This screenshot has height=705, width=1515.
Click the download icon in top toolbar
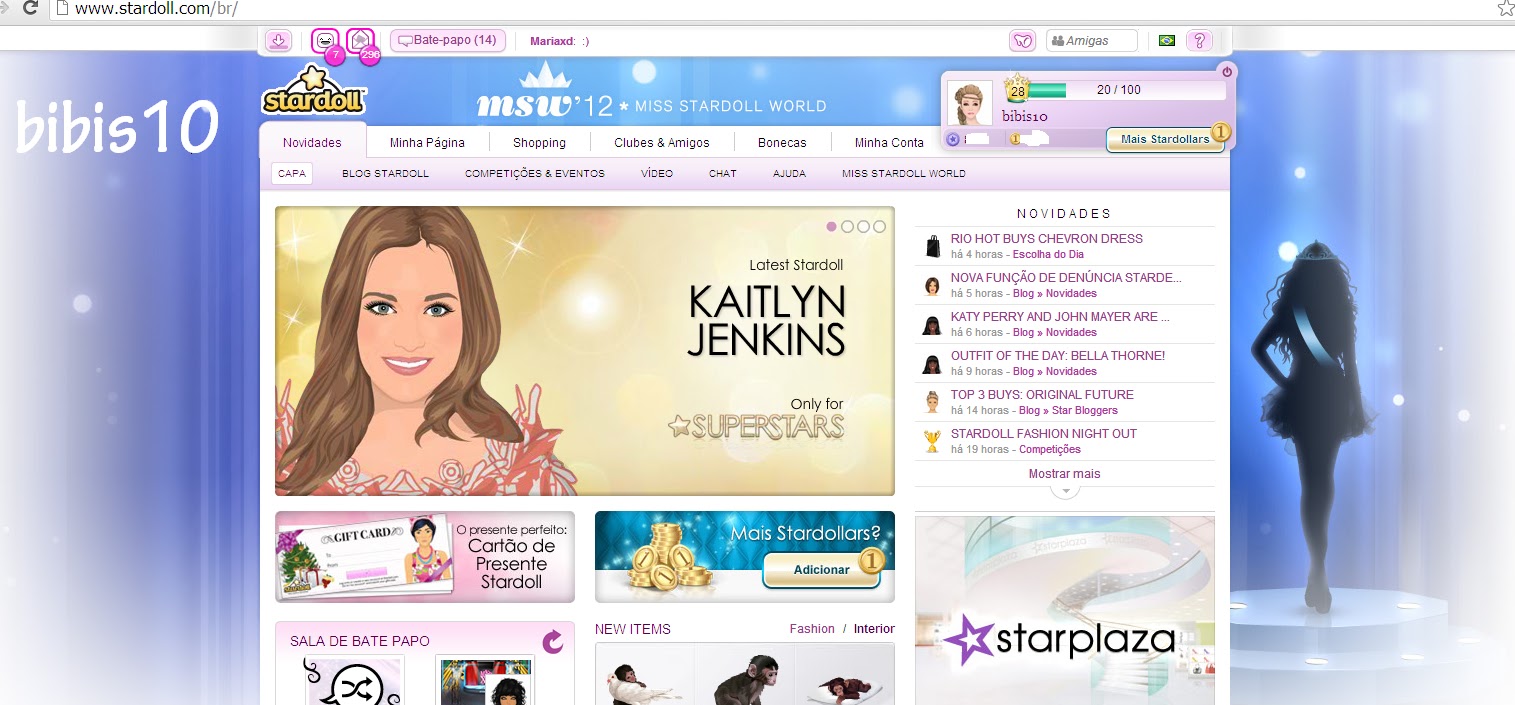pos(279,40)
